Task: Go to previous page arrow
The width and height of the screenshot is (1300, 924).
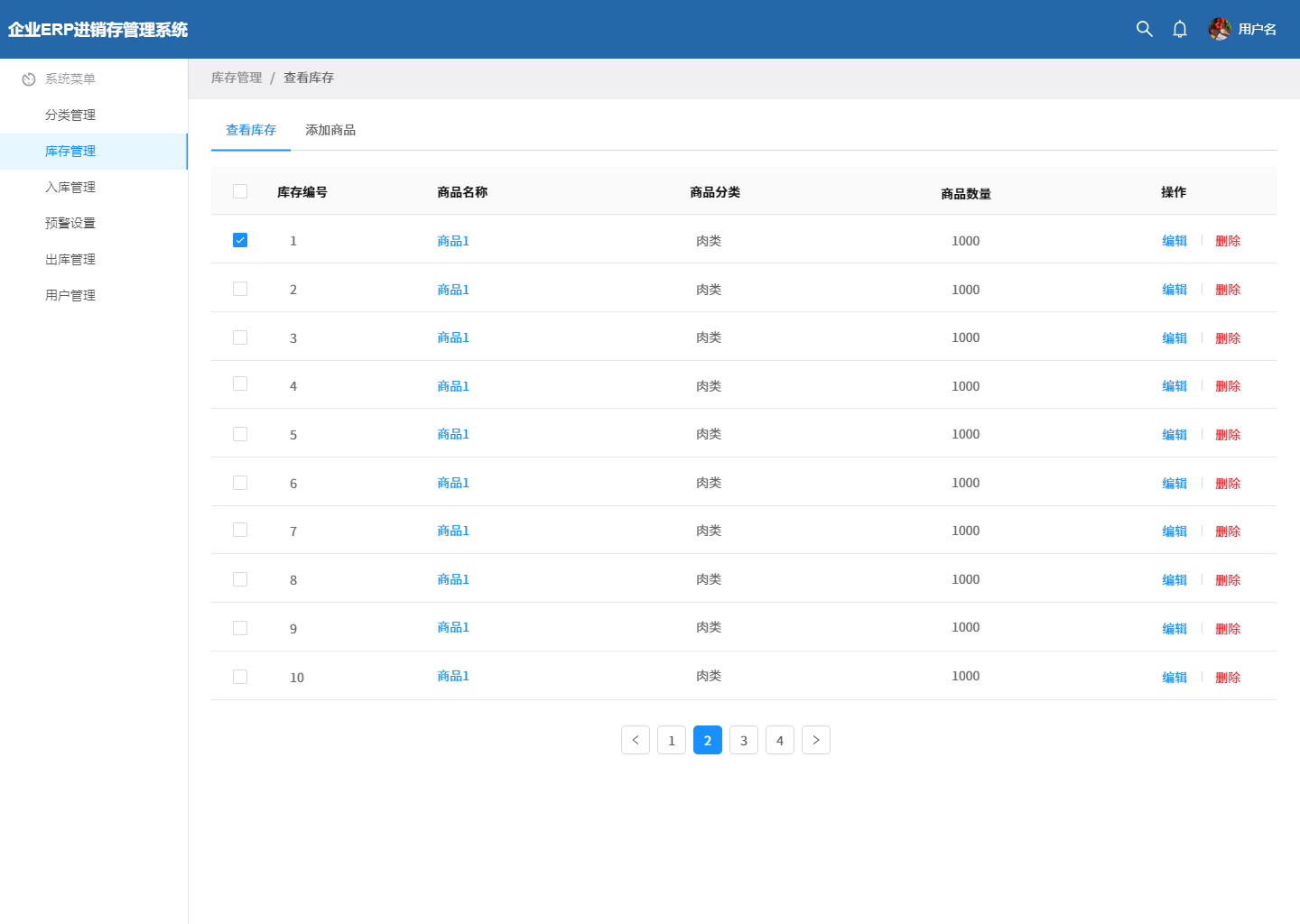Action: click(x=636, y=740)
